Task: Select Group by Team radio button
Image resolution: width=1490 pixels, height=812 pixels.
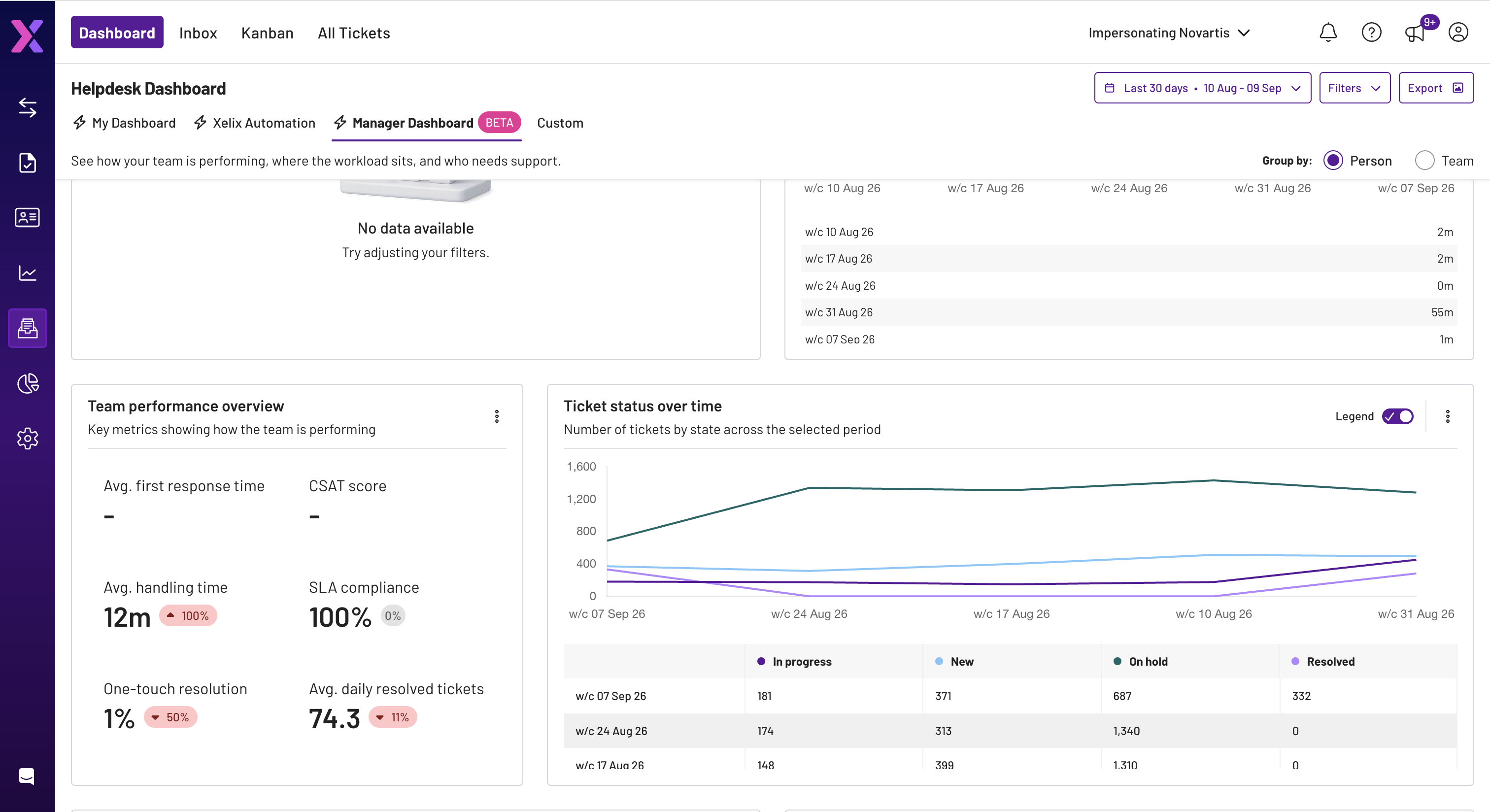Action: tap(1424, 161)
